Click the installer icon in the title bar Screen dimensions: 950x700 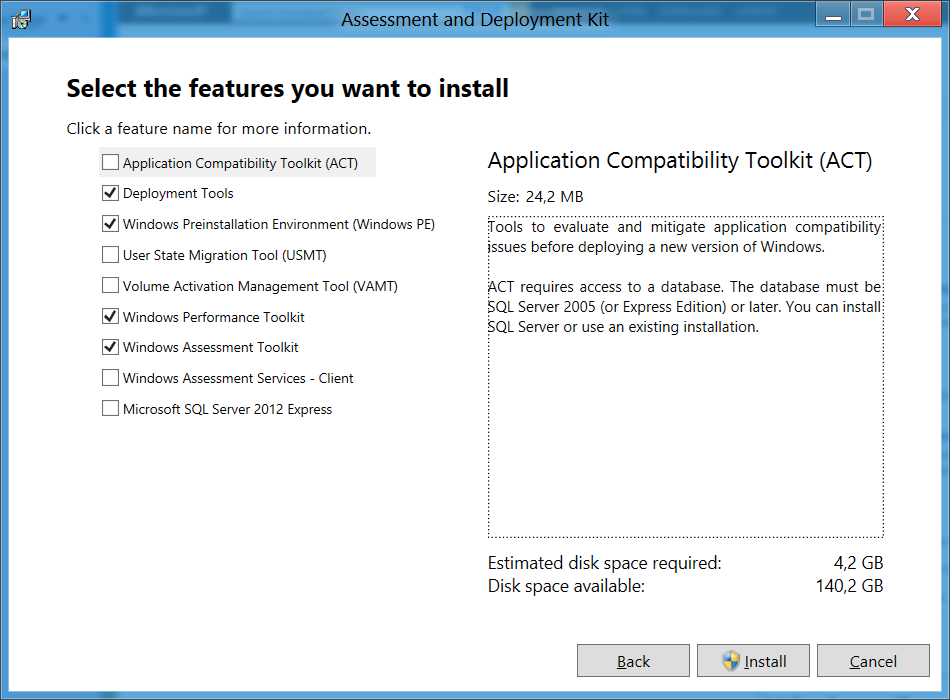point(21,19)
